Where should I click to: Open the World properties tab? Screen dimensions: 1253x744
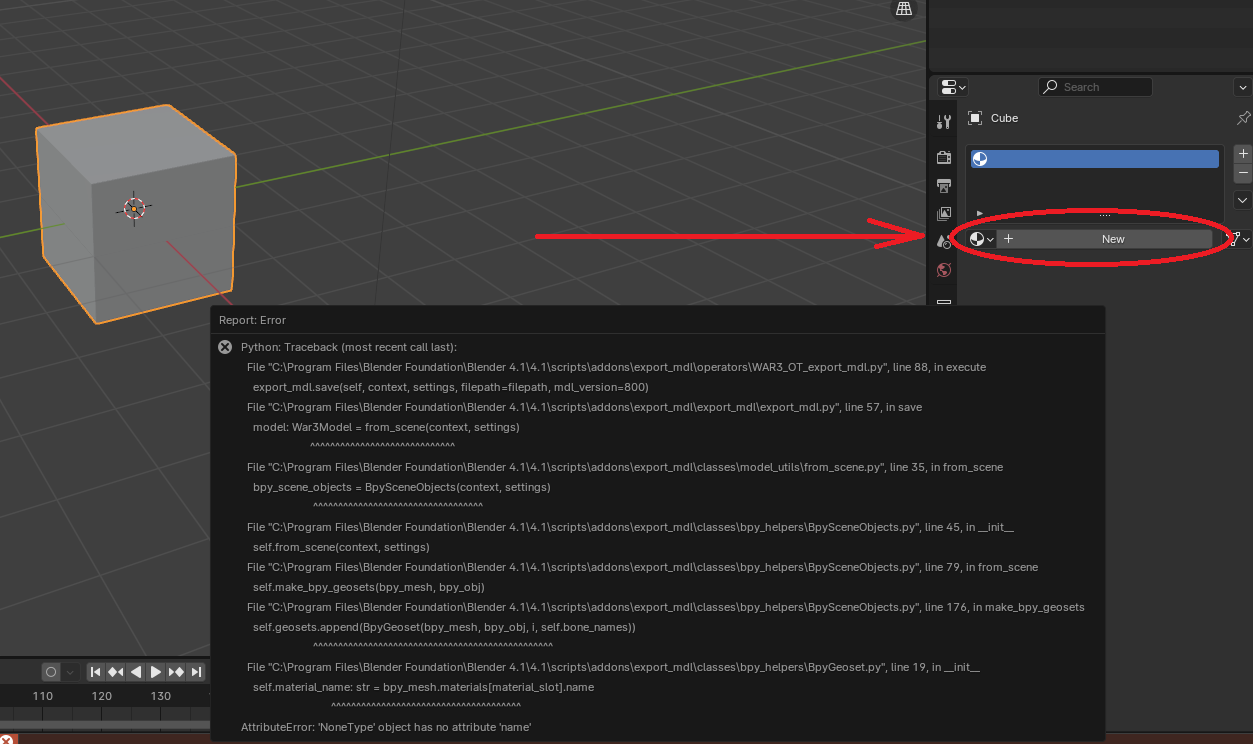click(944, 270)
